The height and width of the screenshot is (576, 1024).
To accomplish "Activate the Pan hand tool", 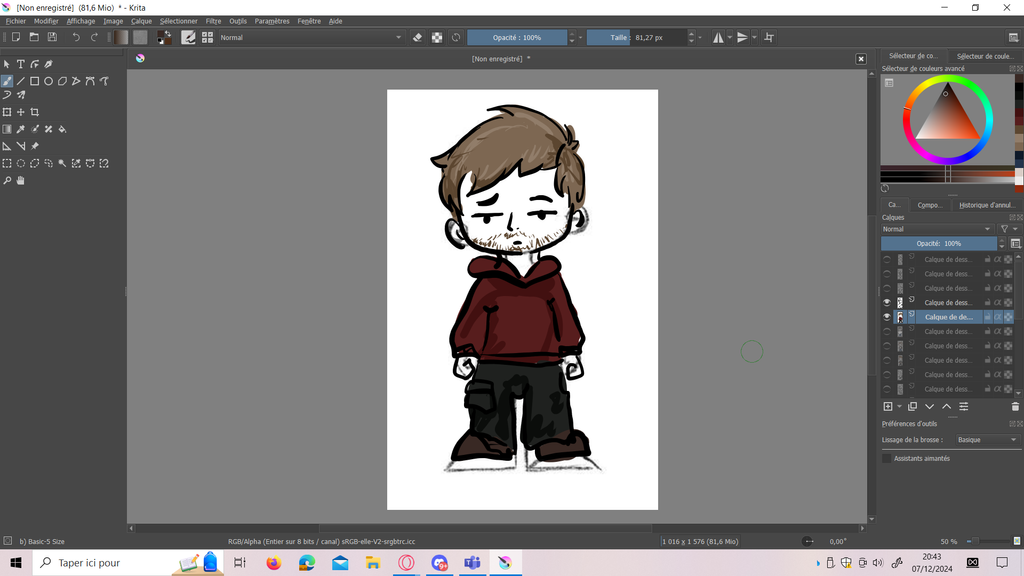I will 20,181.
